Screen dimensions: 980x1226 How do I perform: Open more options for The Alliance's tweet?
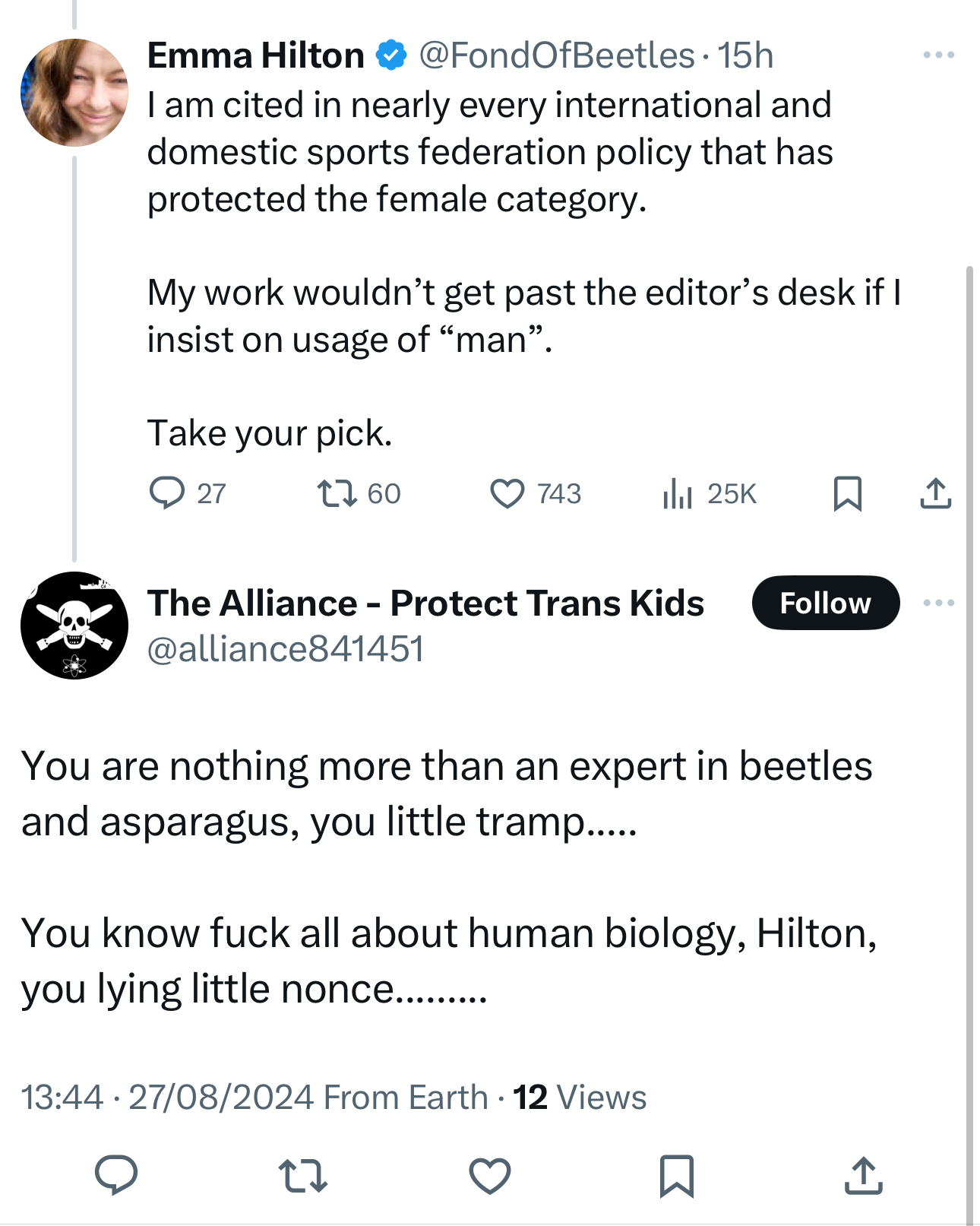pyautogui.click(x=938, y=603)
